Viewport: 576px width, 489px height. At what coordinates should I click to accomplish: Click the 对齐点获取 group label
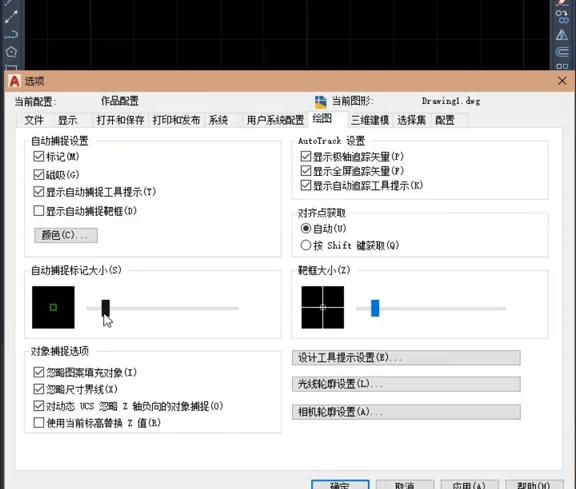point(322,213)
